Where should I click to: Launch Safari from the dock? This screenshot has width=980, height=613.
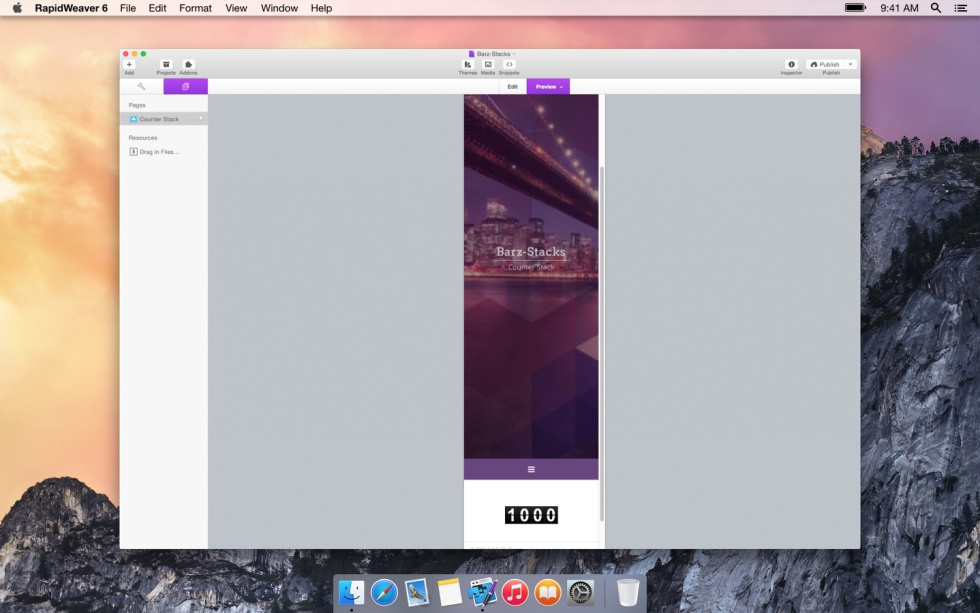[x=384, y=592]
